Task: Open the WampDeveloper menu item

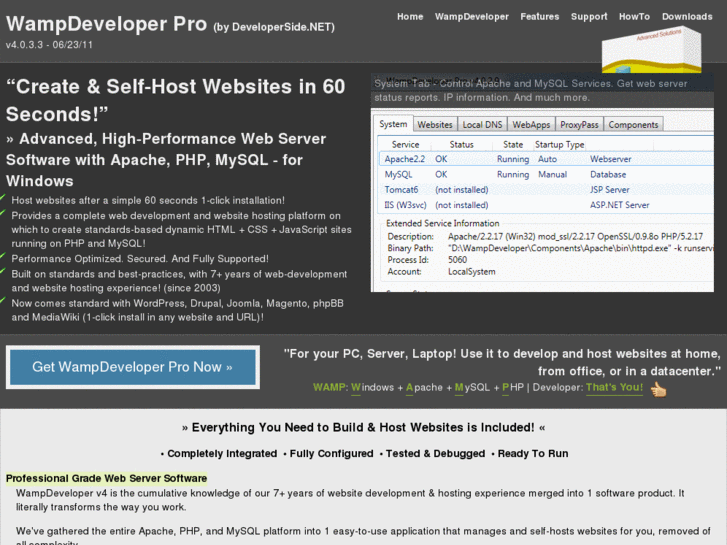Action: click(x=472, y=17)
